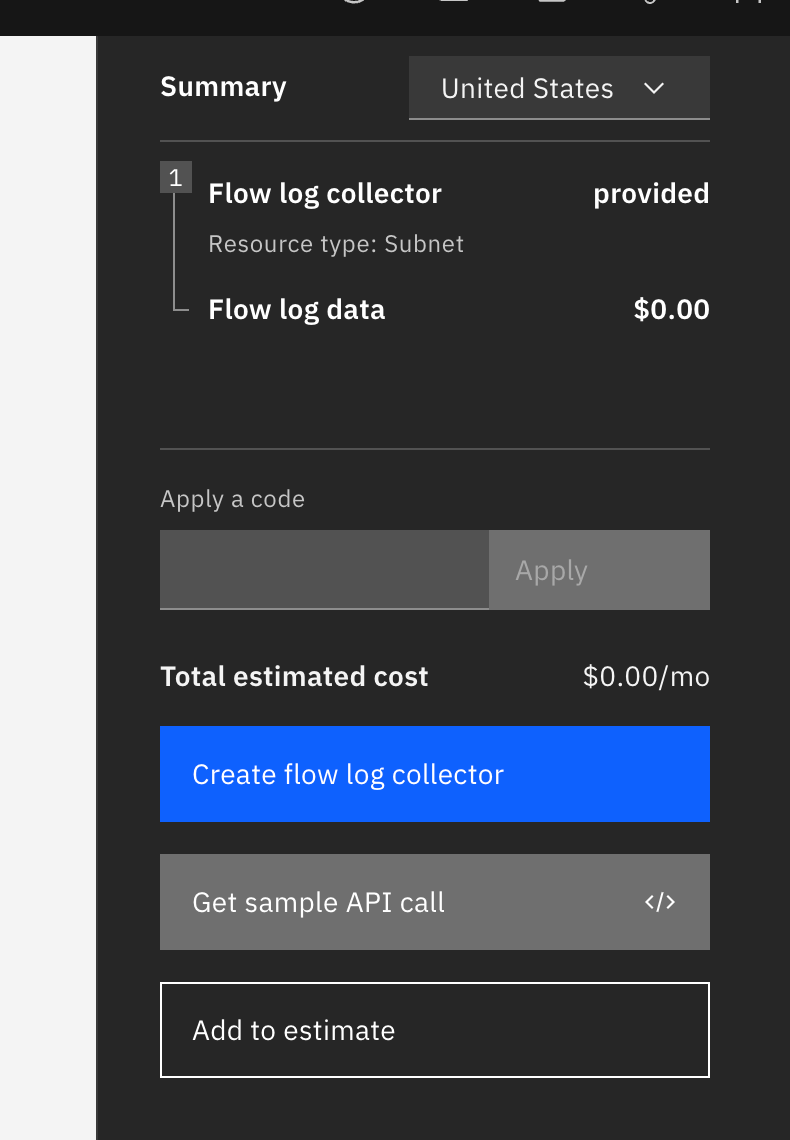Click the Total estimated cost amount
This screenshot has width=790, height=1140.
tap(645, 676)
